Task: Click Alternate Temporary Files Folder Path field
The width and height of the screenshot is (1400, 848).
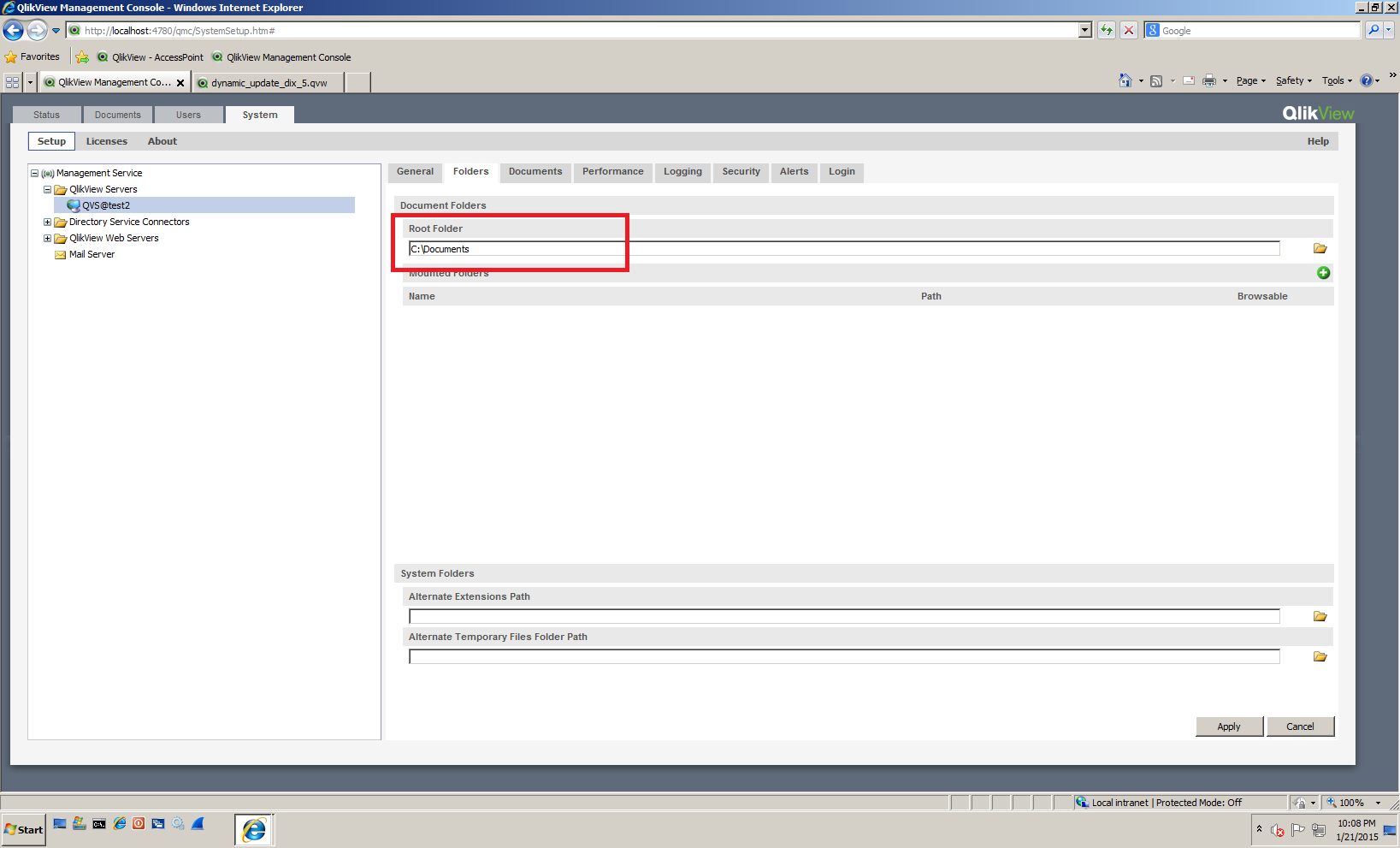Action: click(844, 657)
